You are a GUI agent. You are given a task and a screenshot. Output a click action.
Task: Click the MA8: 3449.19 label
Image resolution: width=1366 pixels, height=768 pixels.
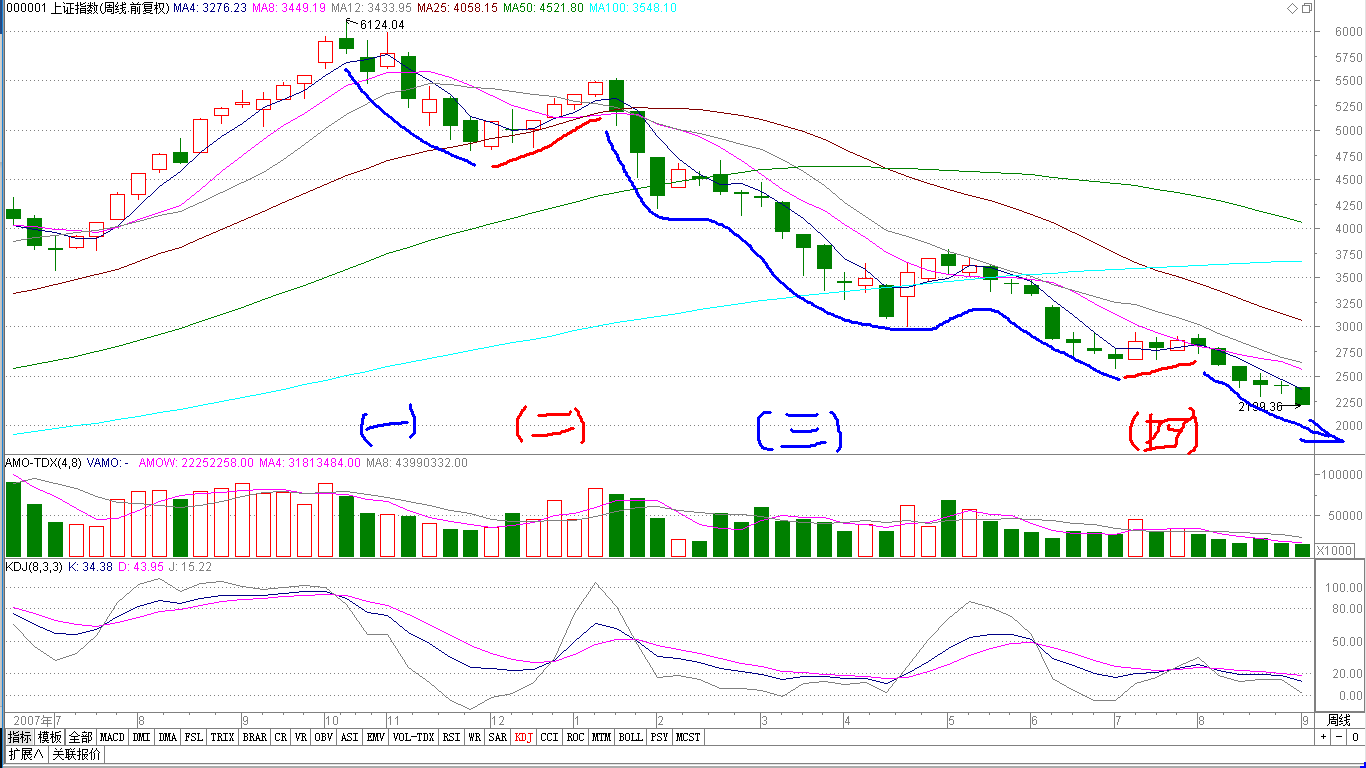(x=289, y=8)
